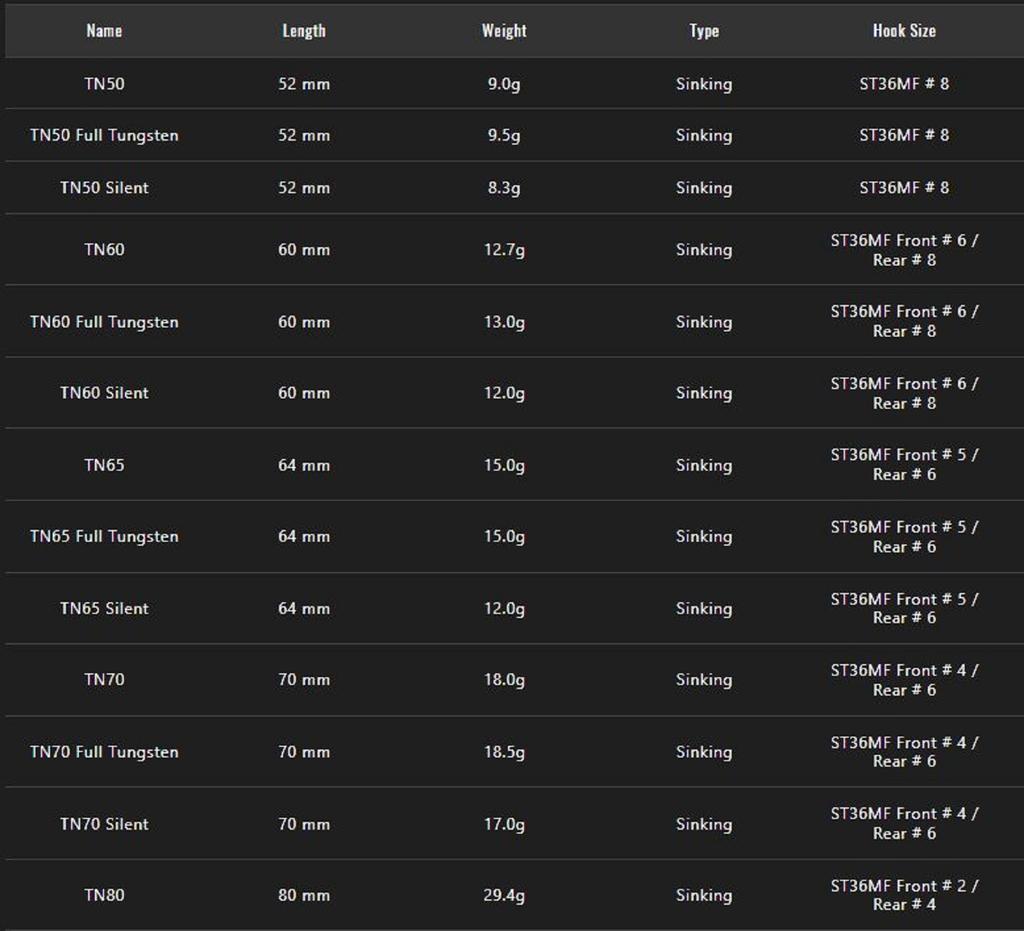This screenshot has width=1024, height=931.
Task: Click the TN70 Full Tungsten row name
Action: pyautogui.click(x=104, y=752)
